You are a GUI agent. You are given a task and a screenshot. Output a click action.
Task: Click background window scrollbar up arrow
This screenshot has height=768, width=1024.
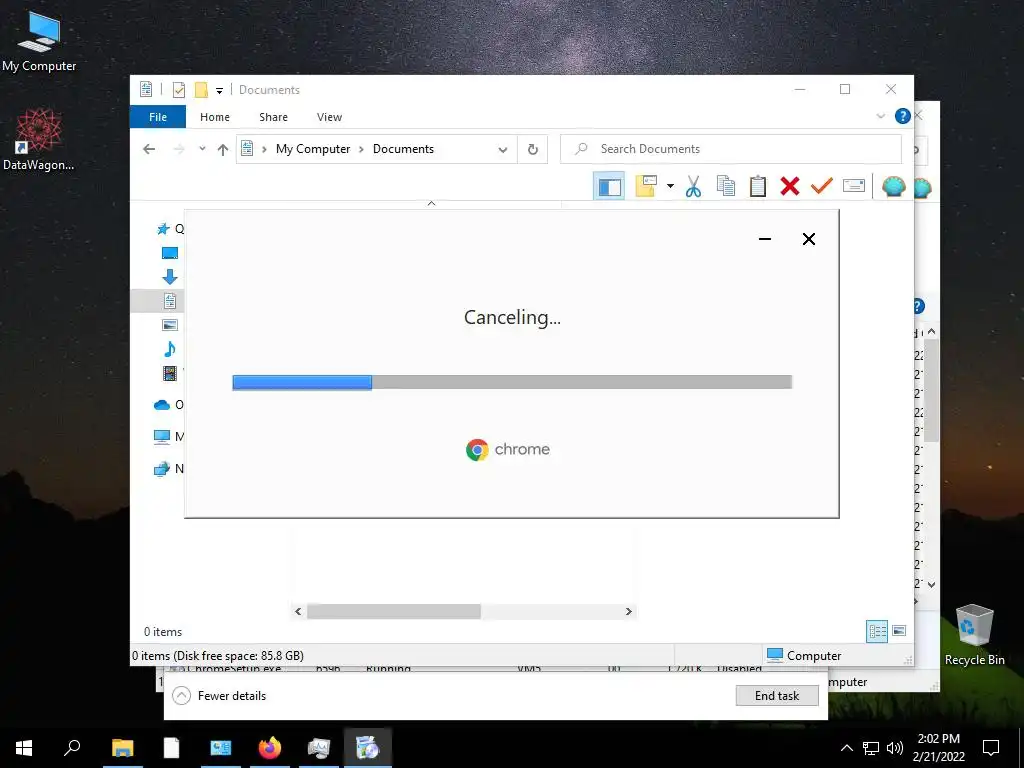tap(932, 332)
